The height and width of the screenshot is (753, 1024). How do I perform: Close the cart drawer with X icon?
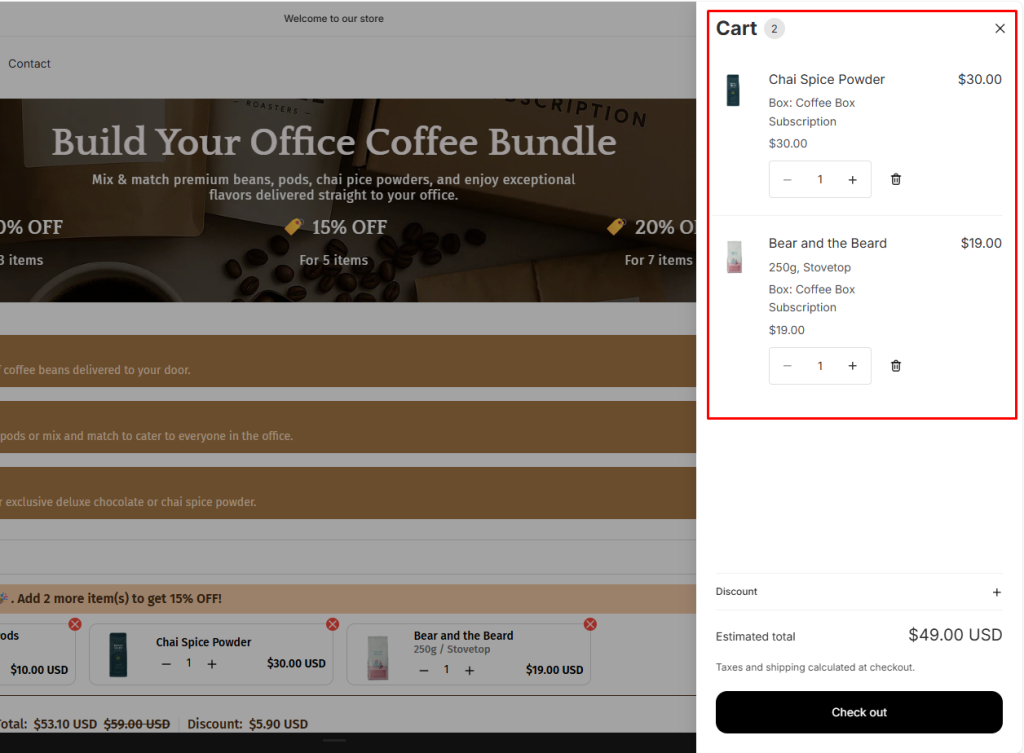click(x=1000, y=29)
